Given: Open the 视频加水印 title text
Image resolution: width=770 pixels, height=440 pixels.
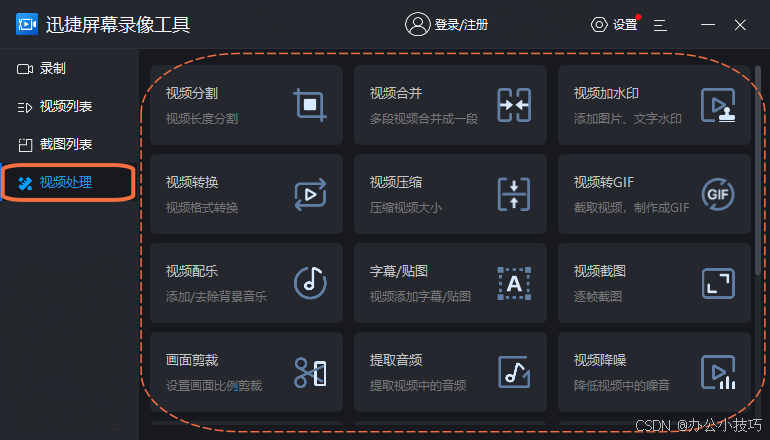Looking at the screenshot, I should pyautogui.click(x=606, y=93).
